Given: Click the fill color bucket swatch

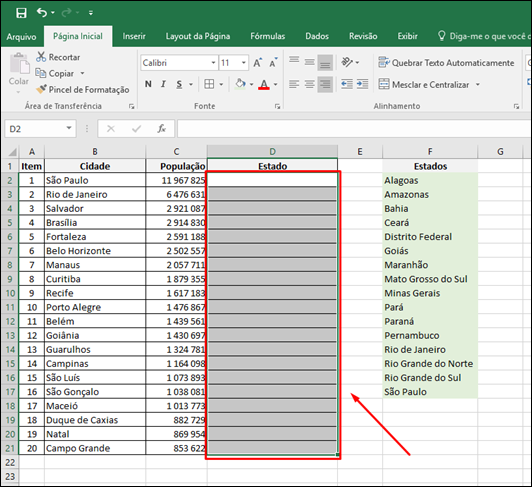Looking at the screenshot, I should 240,84.
